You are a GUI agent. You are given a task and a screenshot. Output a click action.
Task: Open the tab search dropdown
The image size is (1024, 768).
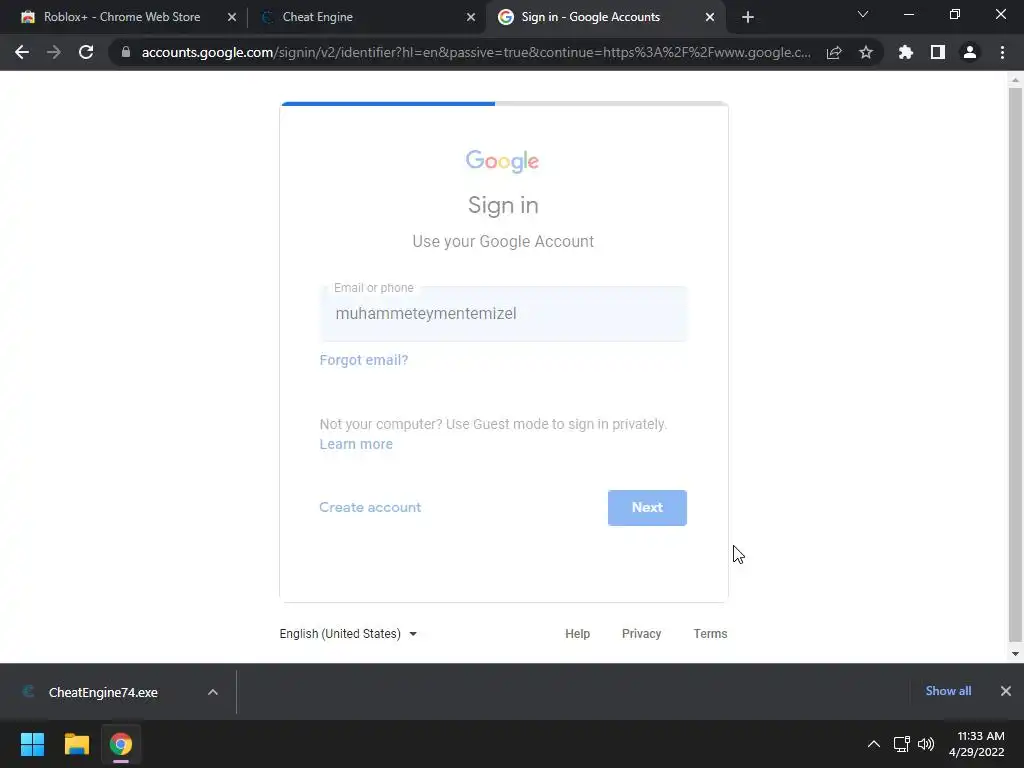pyautogui.click(x=863, y=14)
